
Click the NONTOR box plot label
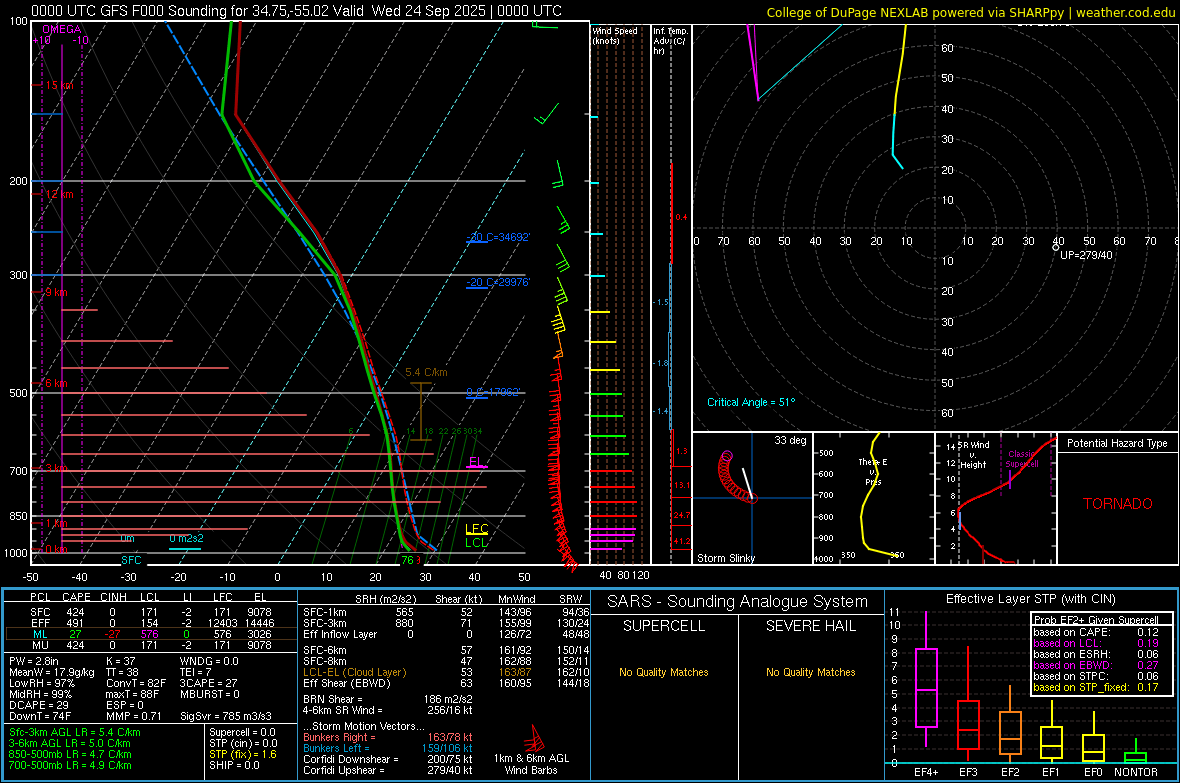(x=1136, y=772)
